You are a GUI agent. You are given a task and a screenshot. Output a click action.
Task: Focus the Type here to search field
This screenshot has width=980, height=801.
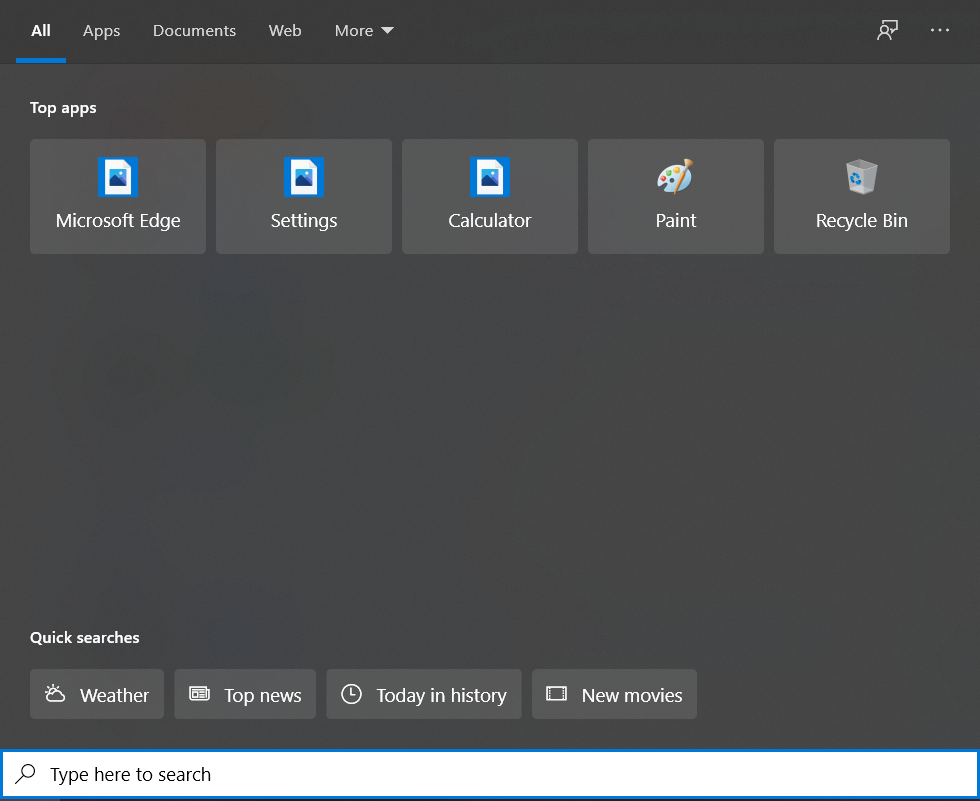489,774
